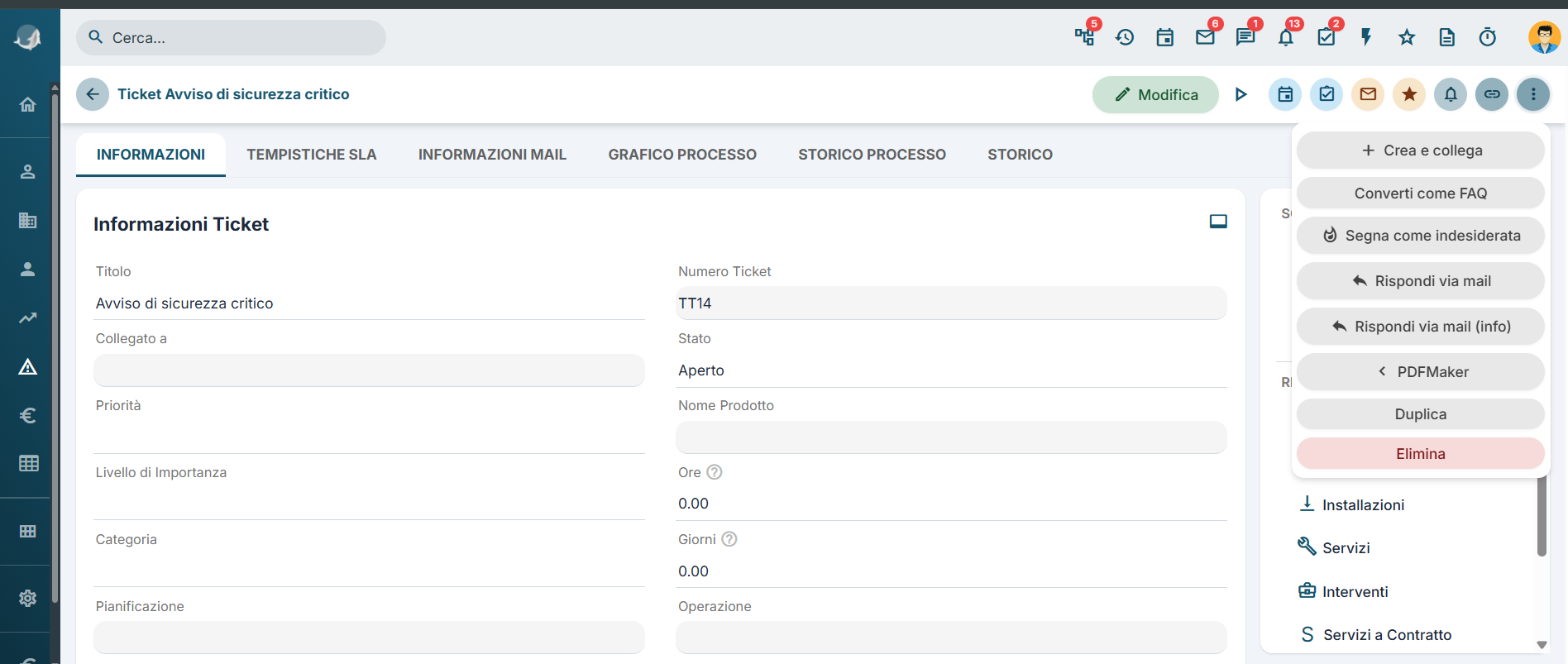Click the title Avviso di sicurezza critico
Viewport: 1568px width, 664px height.
184,303
